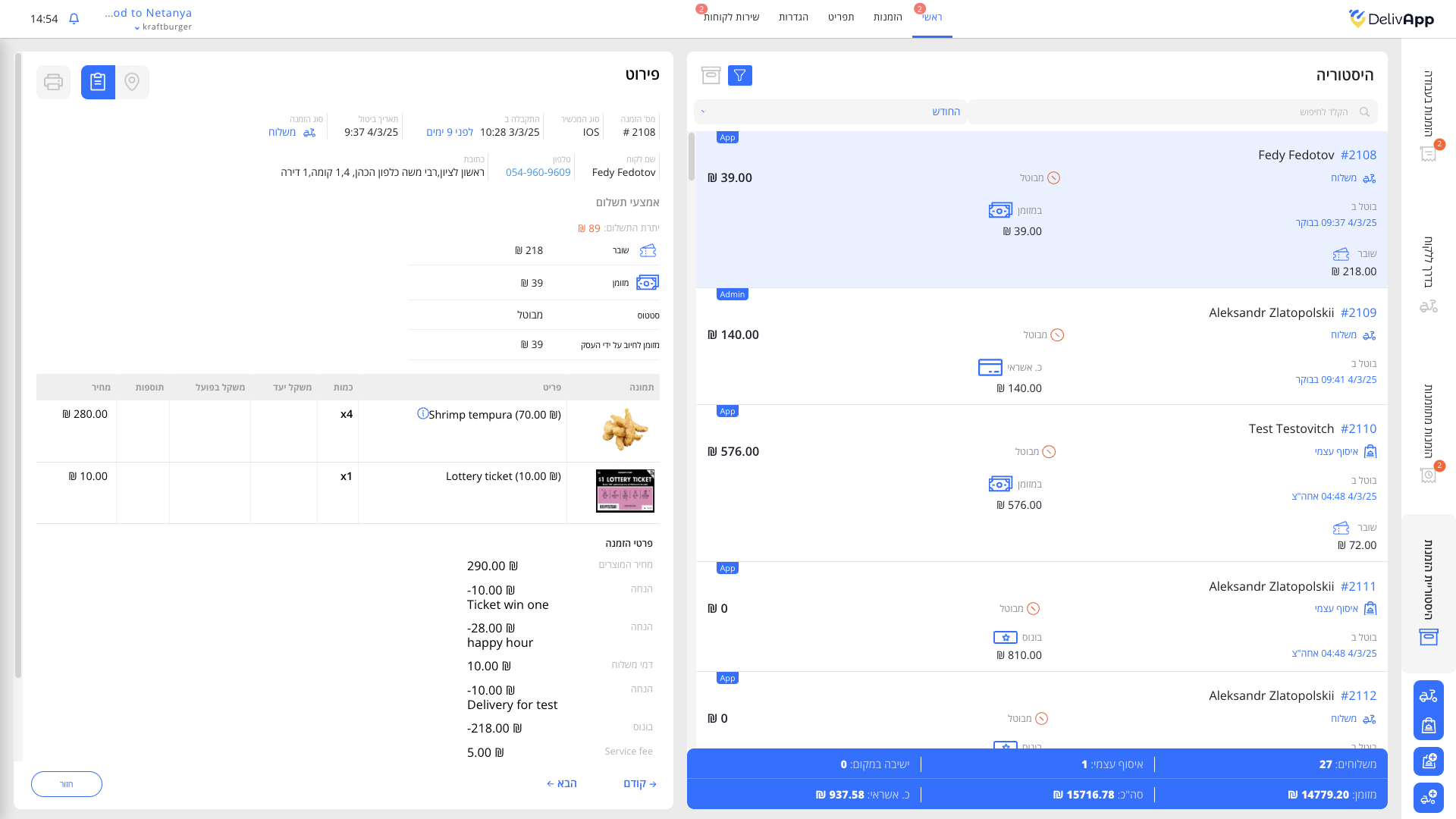This screenshot has width=1456, height=819.
Task: Click the scooter delivery icon in blue sidebar button
Action: point(1428,695)
